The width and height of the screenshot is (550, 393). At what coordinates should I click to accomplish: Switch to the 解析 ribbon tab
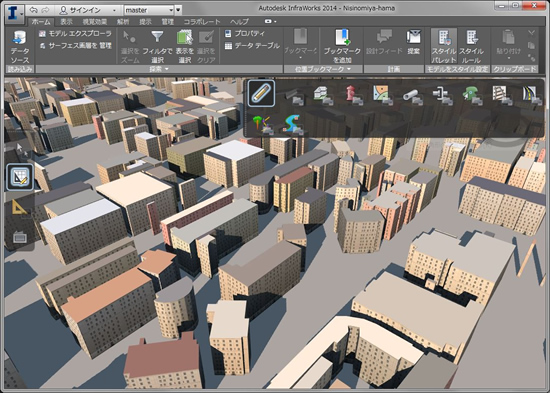[123, 22]
